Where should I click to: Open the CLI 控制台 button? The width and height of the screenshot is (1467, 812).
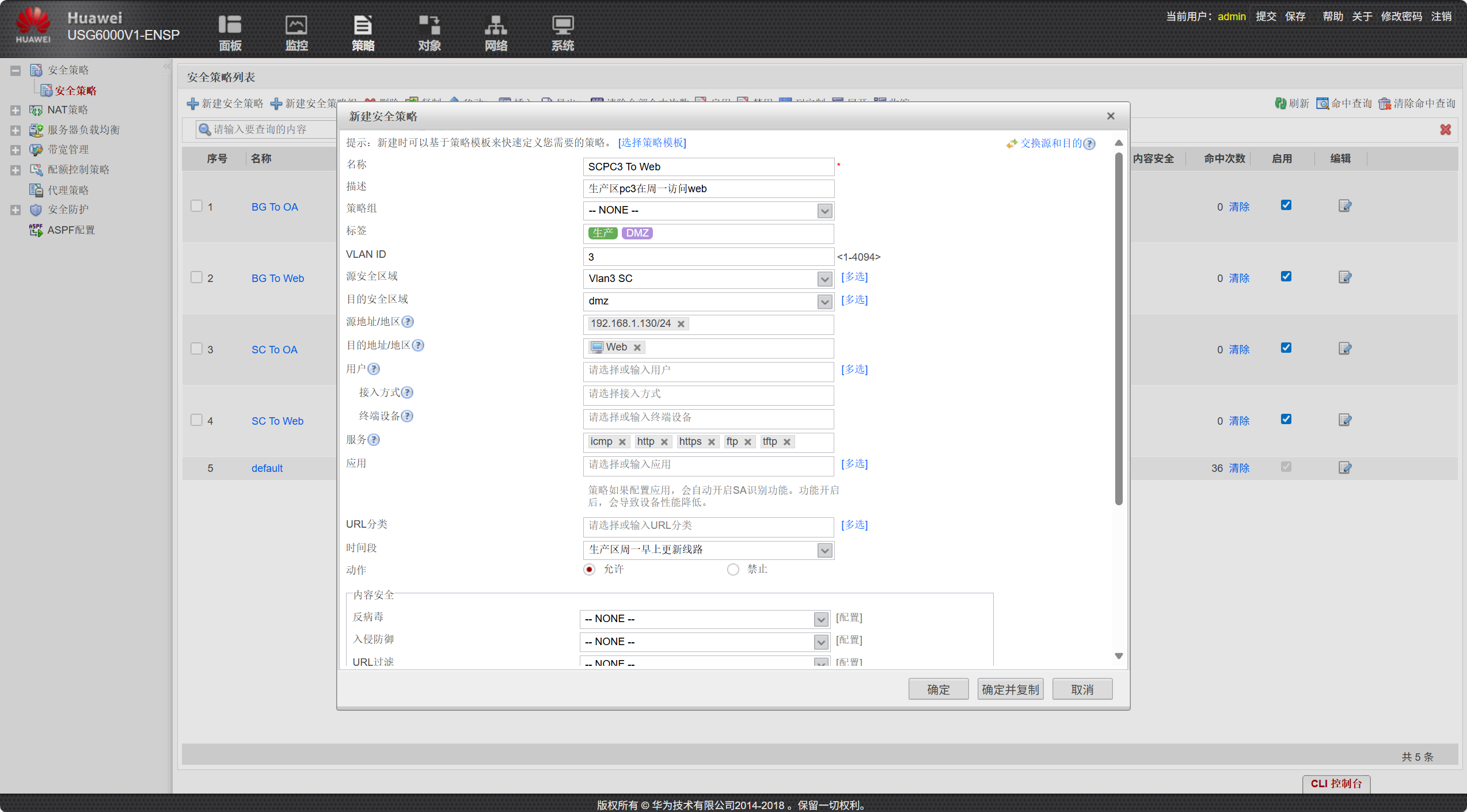tap(1336, 784)
